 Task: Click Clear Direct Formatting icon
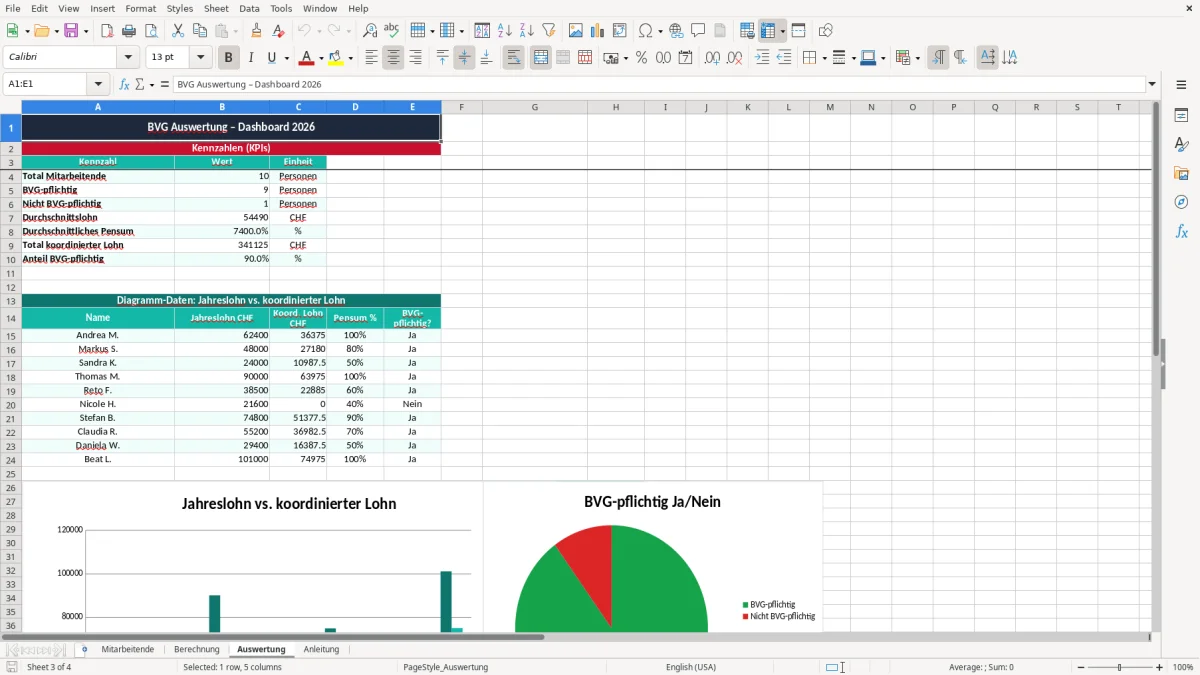(x=278, y=31)
